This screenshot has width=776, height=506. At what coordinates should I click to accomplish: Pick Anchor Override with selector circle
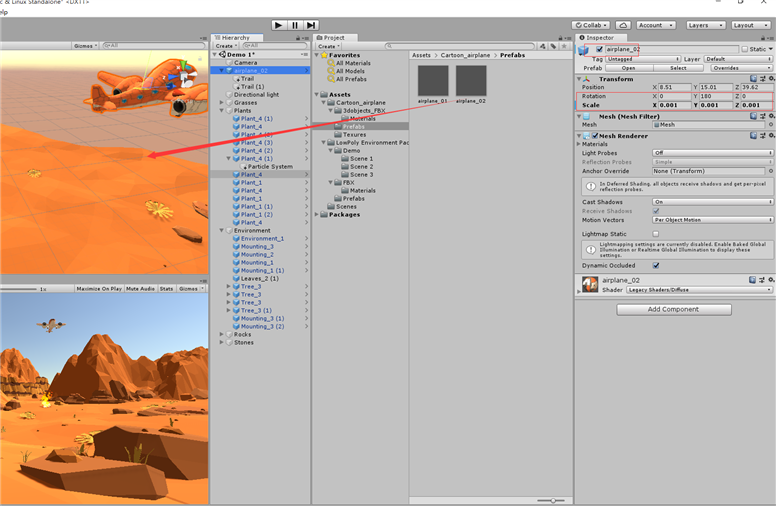(x=771, y=171)
